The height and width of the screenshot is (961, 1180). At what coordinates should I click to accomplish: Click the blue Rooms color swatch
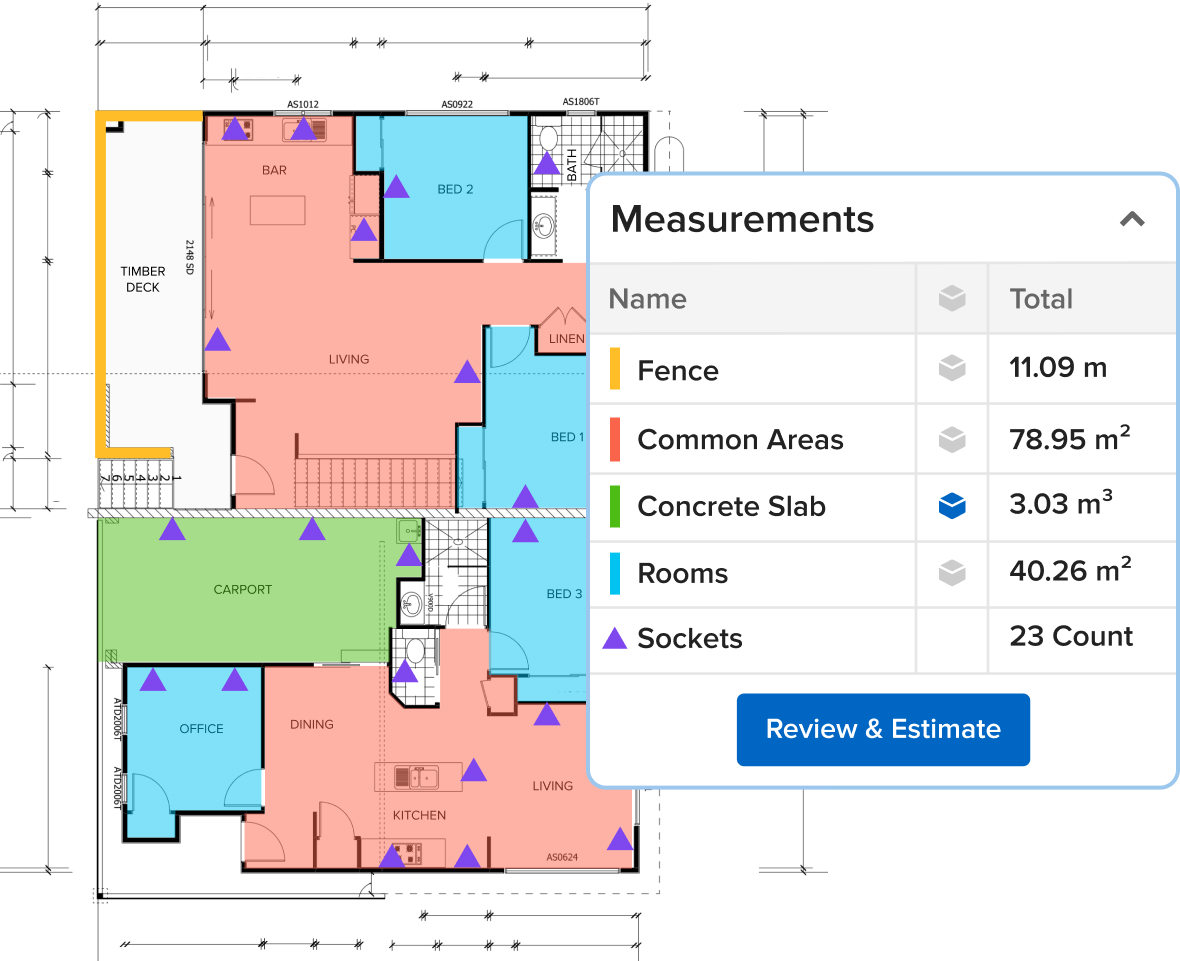(615, 573)
